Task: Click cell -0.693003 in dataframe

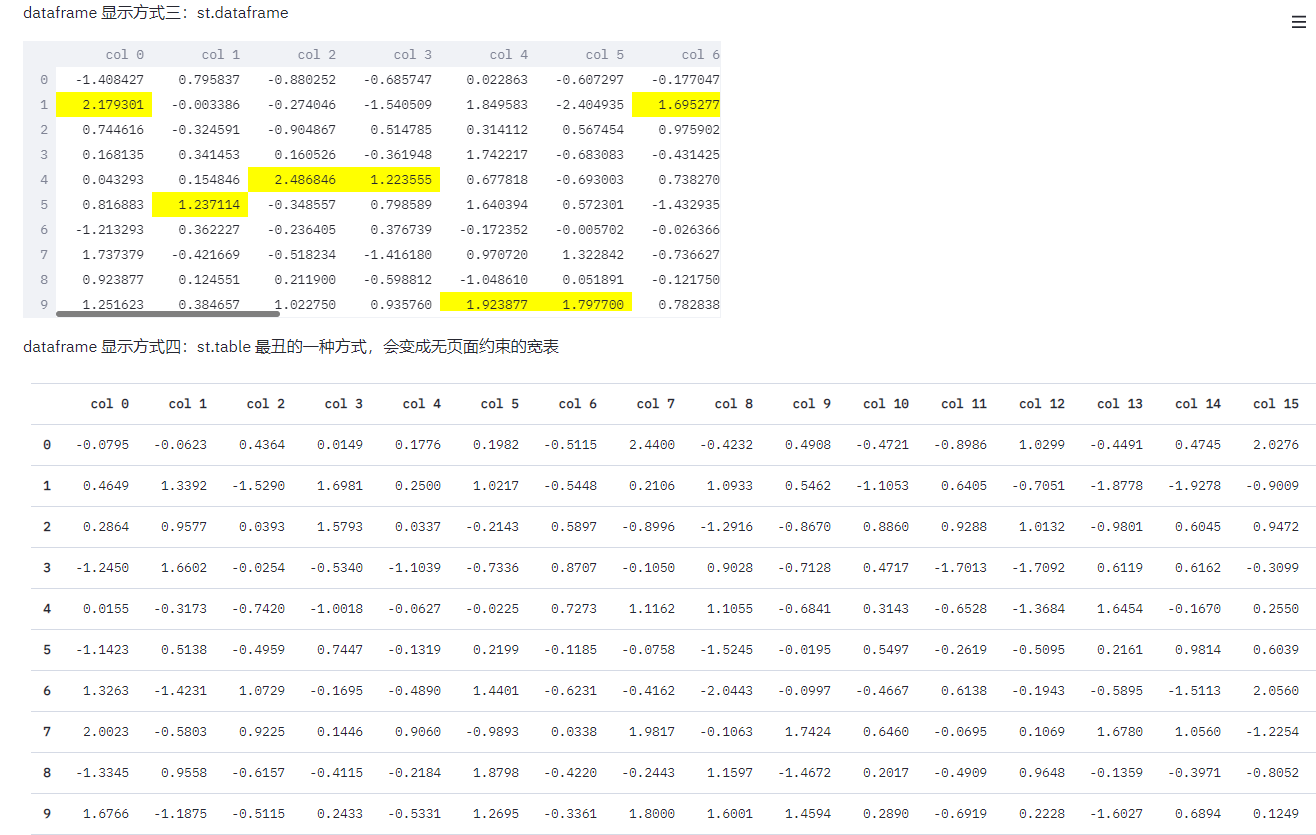Action: pos(584,179)
